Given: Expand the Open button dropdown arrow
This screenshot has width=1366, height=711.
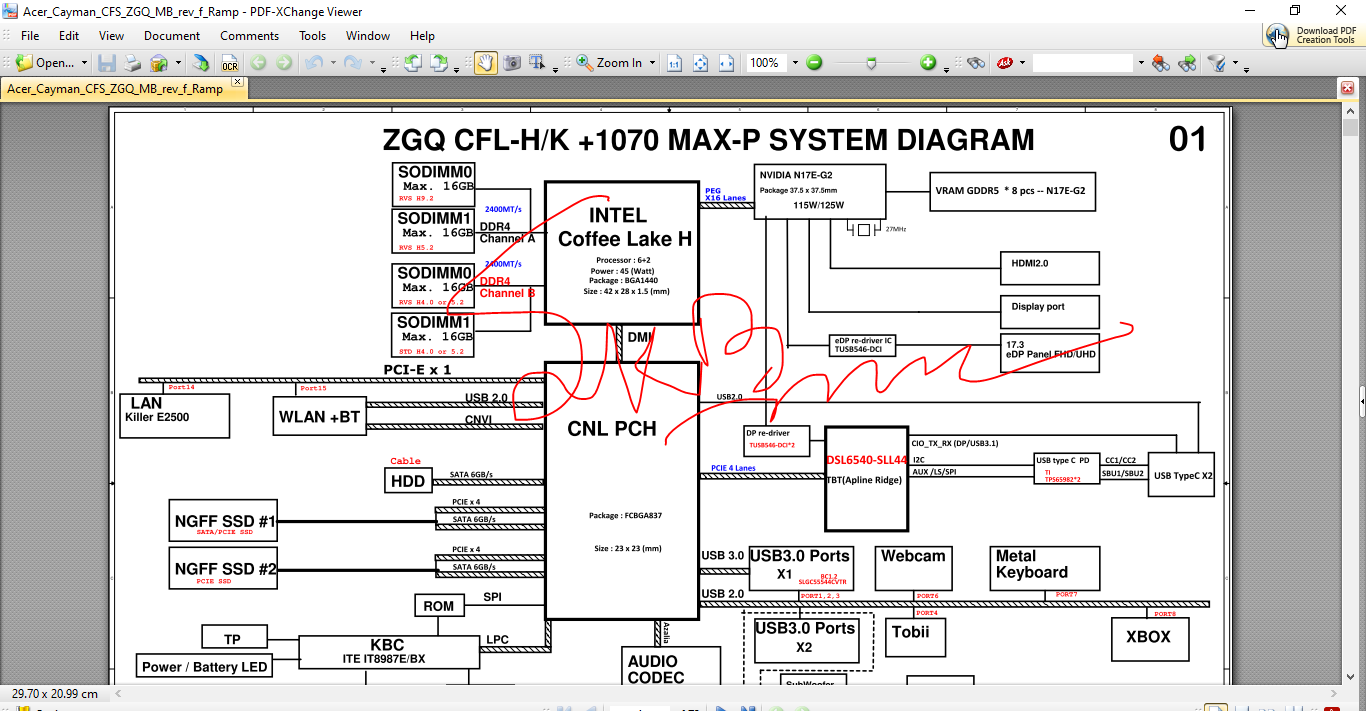Looking at the screenshot, I should click(x=84, y=63).
